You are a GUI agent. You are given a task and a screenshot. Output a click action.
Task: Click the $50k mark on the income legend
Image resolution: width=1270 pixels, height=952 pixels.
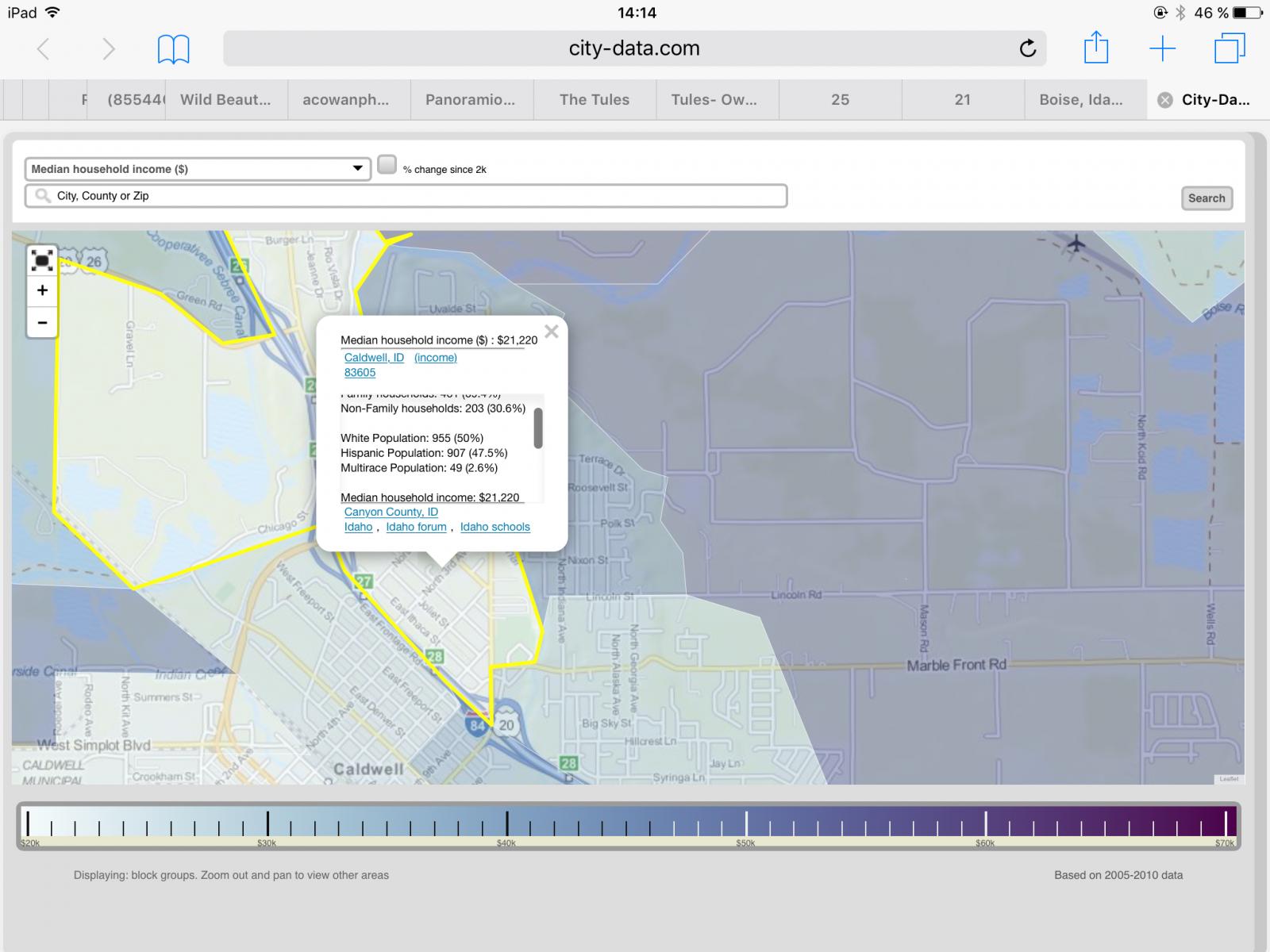pyautogui.click(x=745, y=823)
